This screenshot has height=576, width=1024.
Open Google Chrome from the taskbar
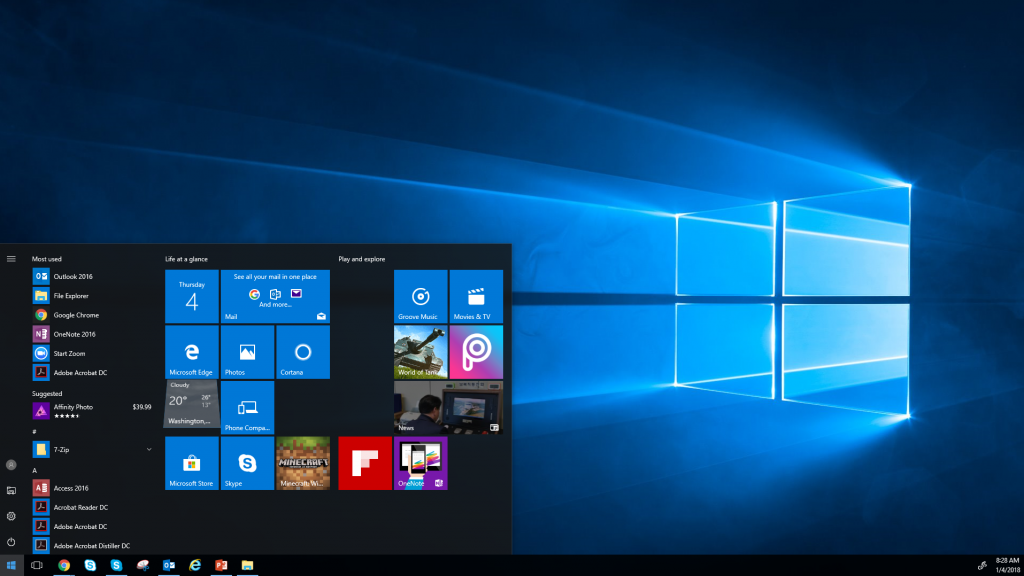coord(63,566)
